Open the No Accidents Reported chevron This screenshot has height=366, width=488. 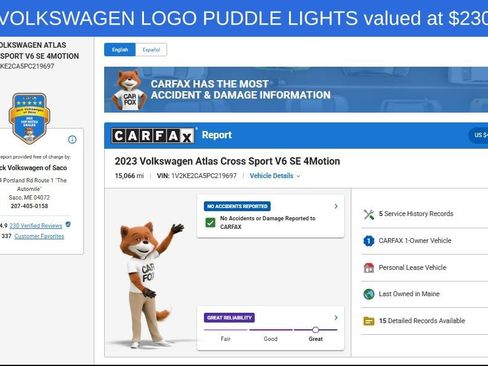pyautogui.click(x=336, y=206)
